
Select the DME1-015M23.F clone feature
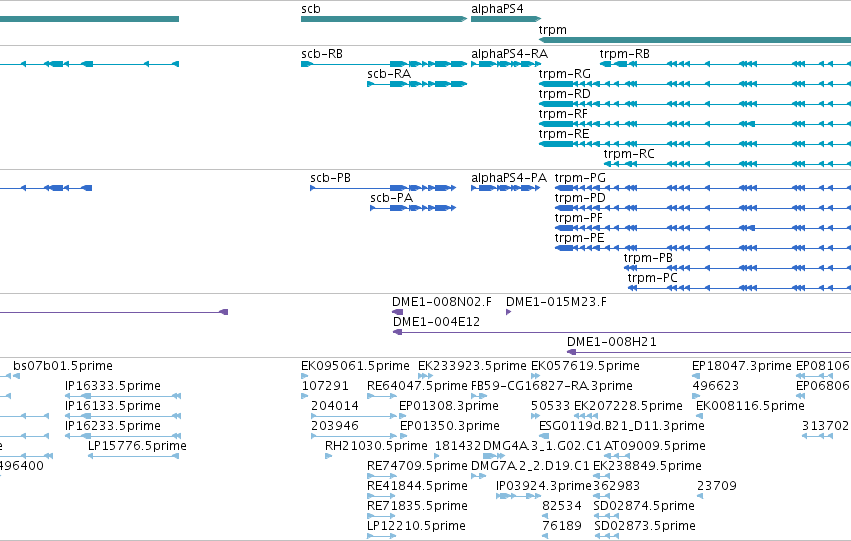tap(509, 312)
